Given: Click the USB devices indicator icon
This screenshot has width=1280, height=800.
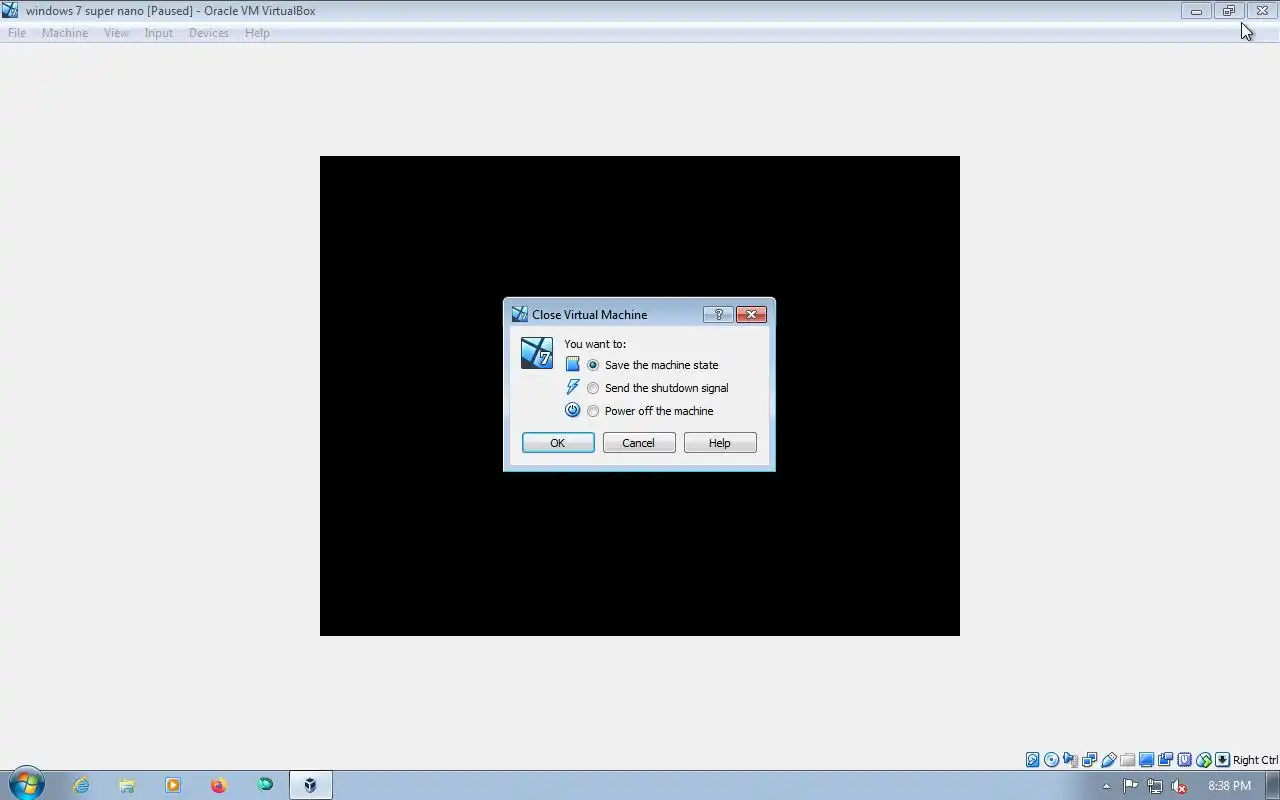Looking at the screenshot, I should coord(1108,760).
